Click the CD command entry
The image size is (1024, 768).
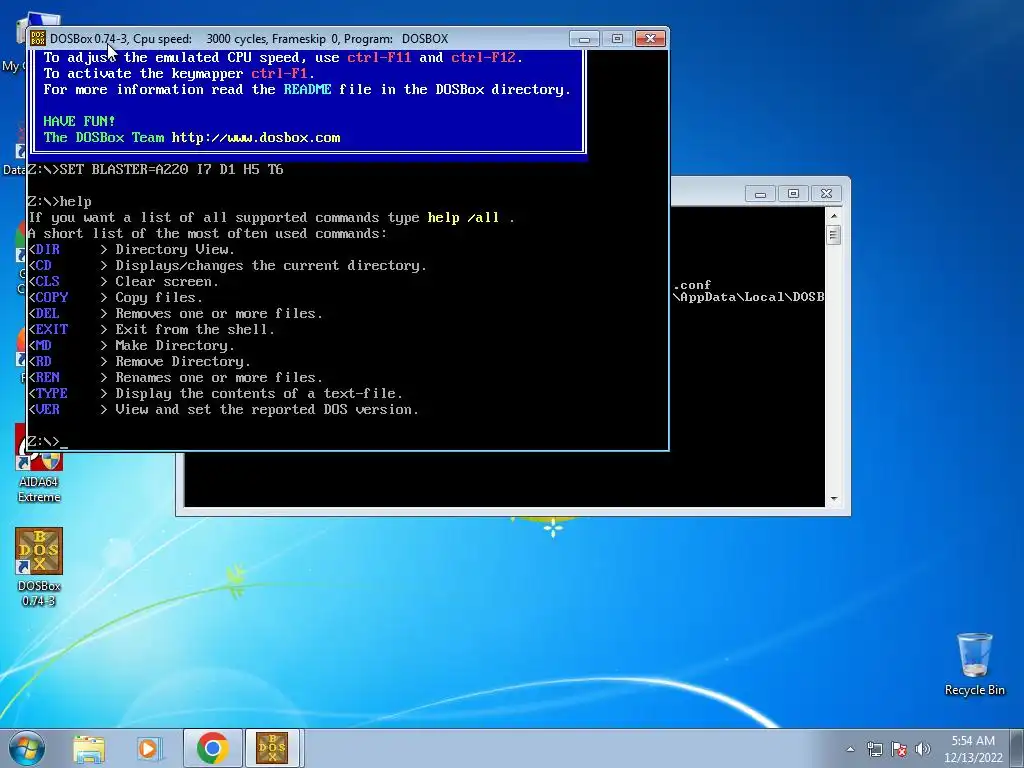point(227,265)
